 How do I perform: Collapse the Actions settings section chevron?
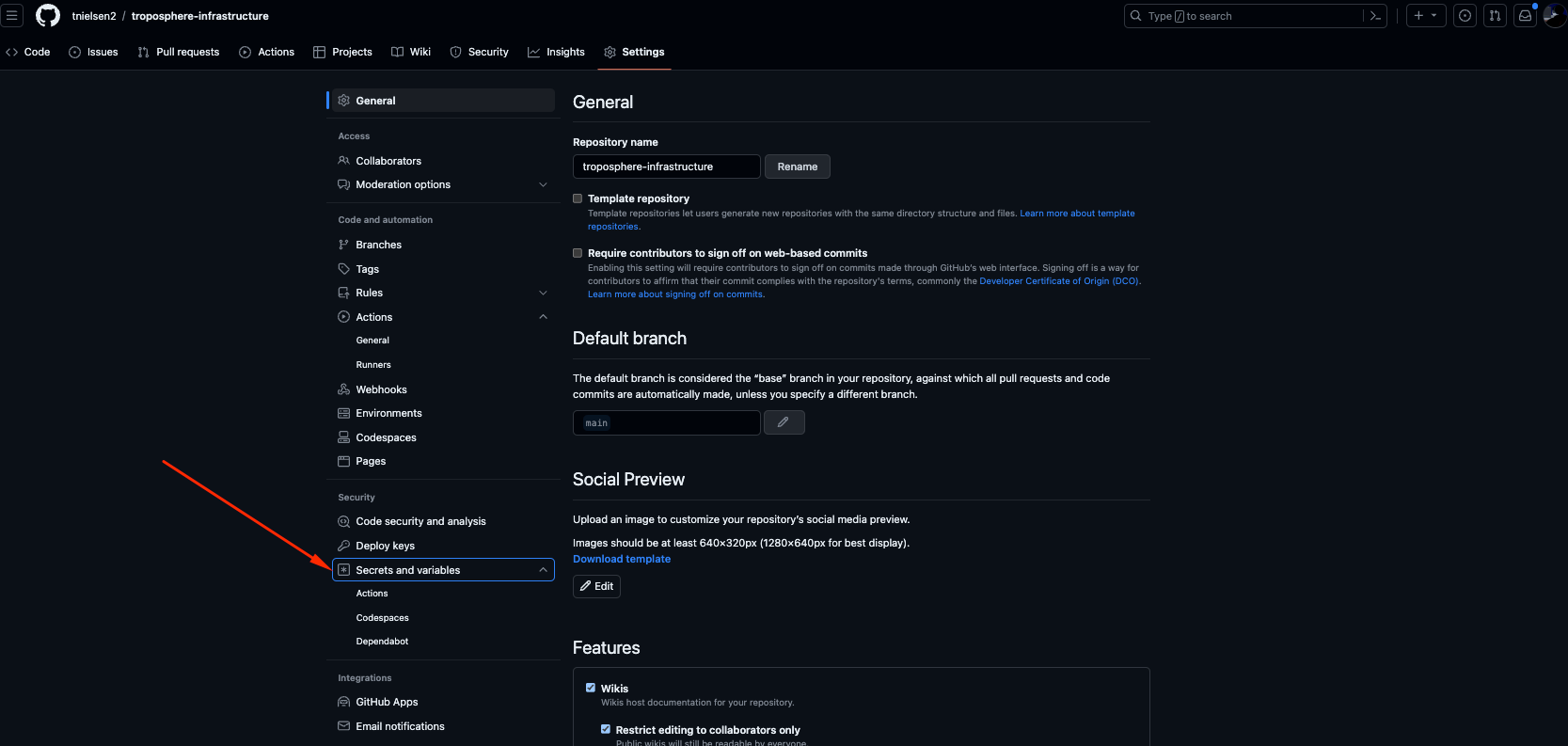[543, 317]
